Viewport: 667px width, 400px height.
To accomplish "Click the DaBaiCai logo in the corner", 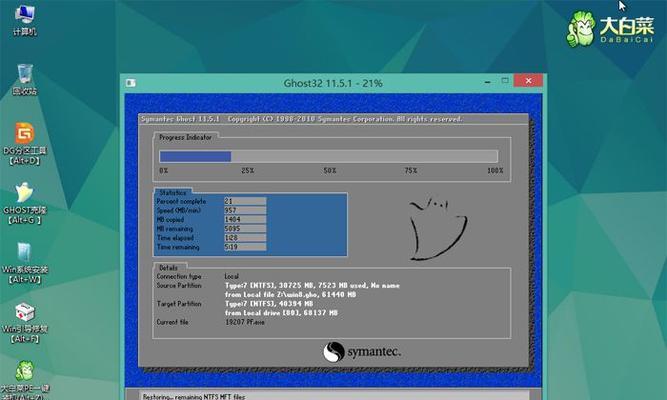I will 609,29.
